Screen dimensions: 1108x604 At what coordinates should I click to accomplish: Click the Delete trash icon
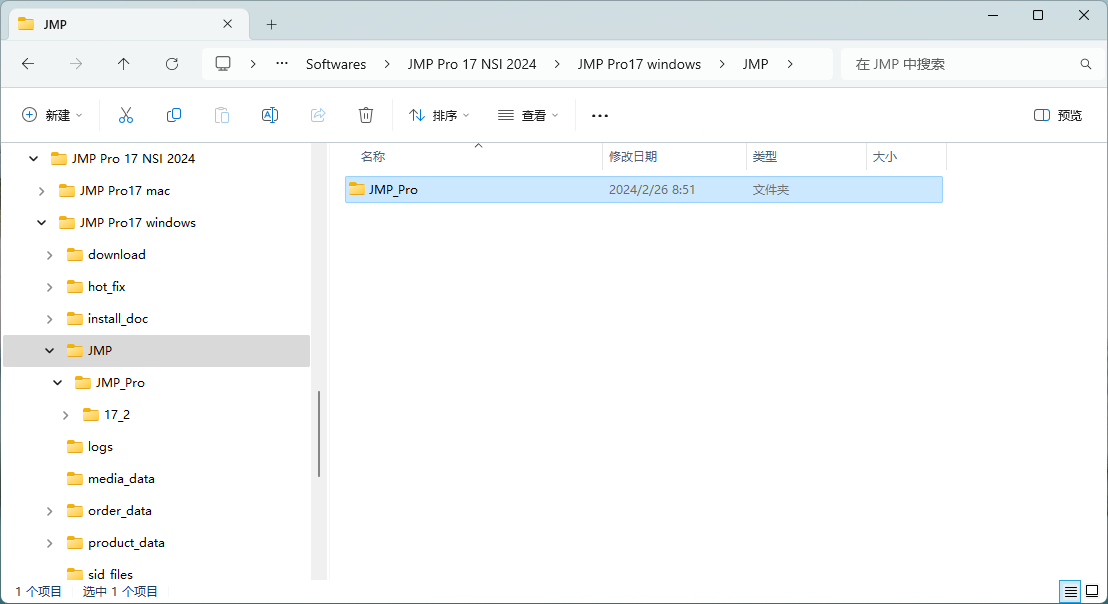tap(366, 115)
